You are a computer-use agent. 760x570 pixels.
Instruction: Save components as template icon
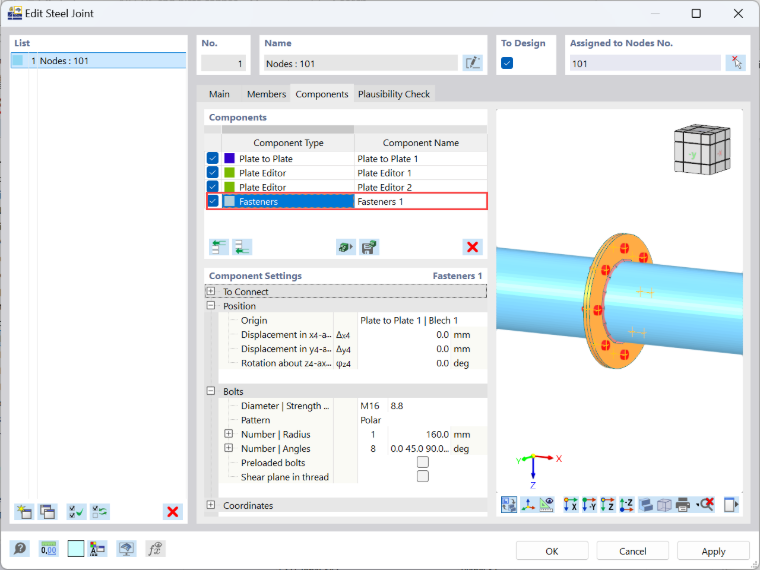click(x=369, y=247)
